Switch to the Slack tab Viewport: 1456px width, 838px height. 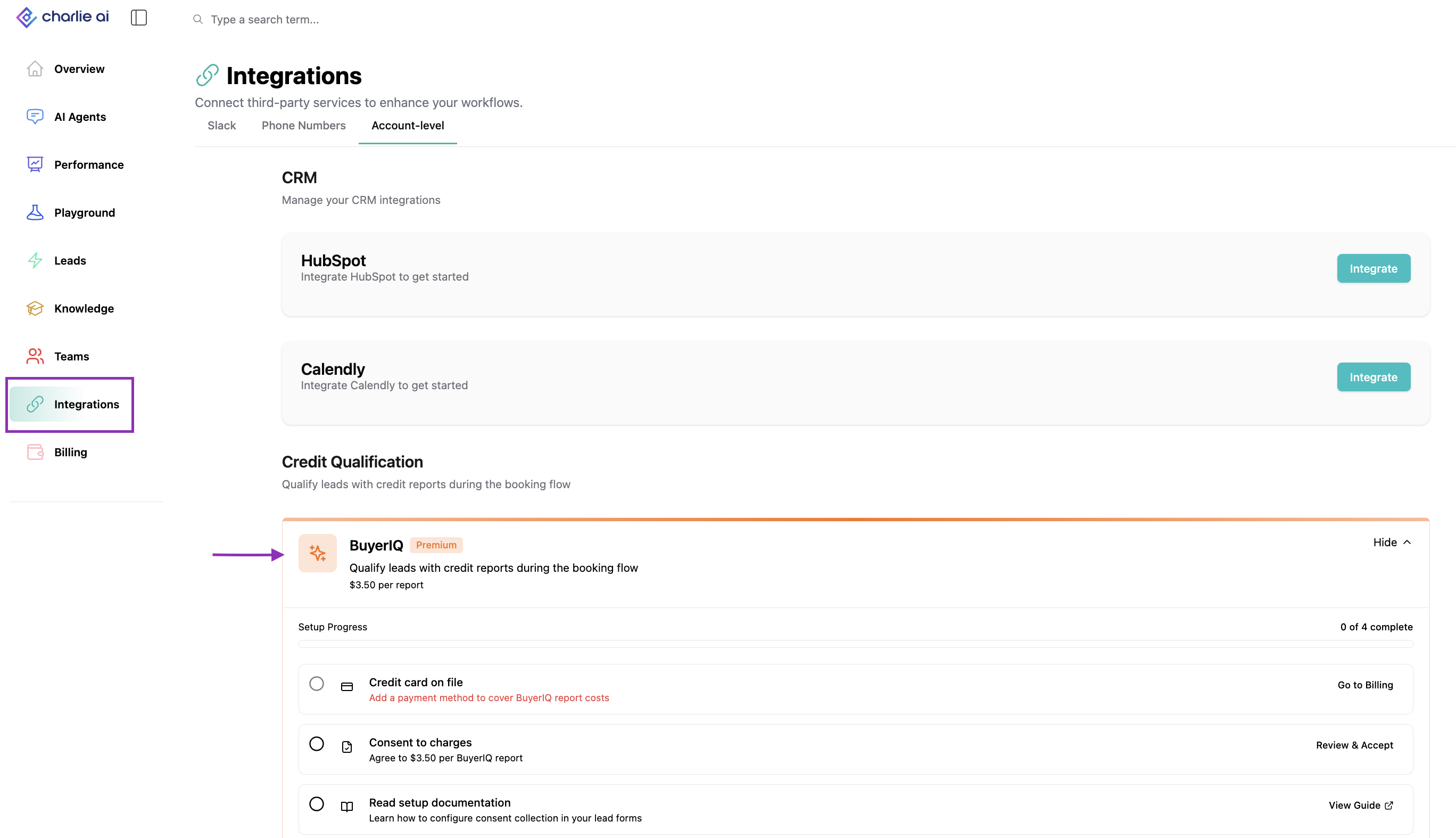(x=221, y=126)
